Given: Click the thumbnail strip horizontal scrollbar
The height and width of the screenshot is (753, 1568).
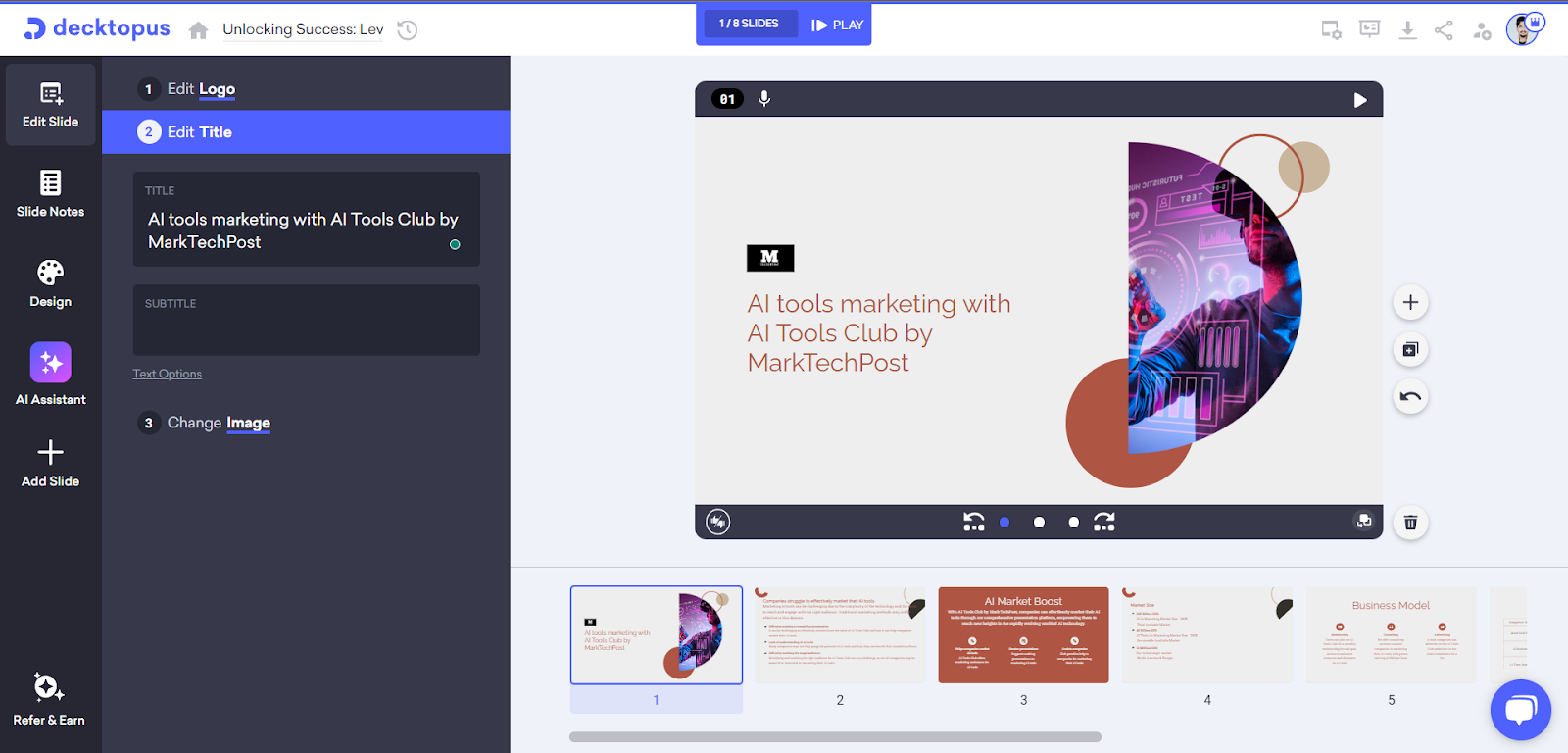Looking at the screenshot, I should pos(835,737).
